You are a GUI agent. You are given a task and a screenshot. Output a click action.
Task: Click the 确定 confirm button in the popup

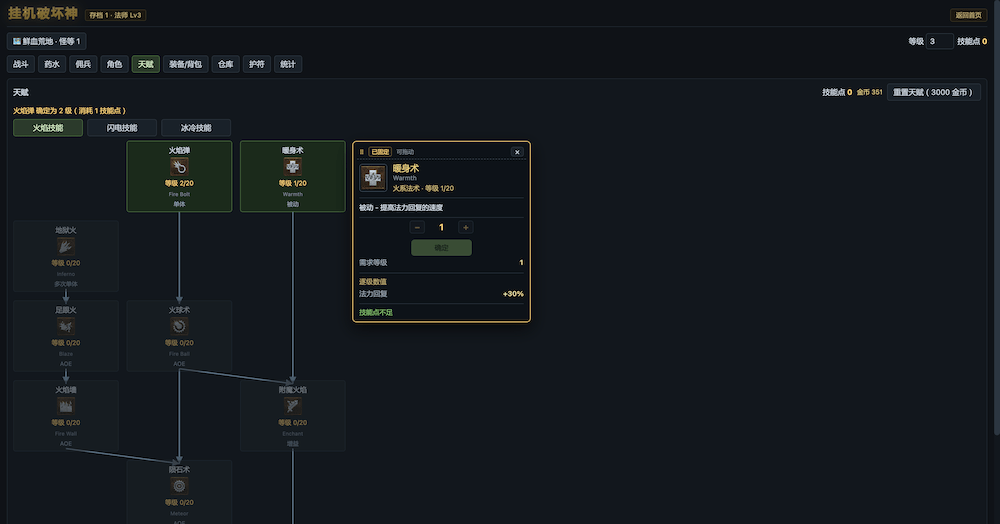click(x=441, y=247)
